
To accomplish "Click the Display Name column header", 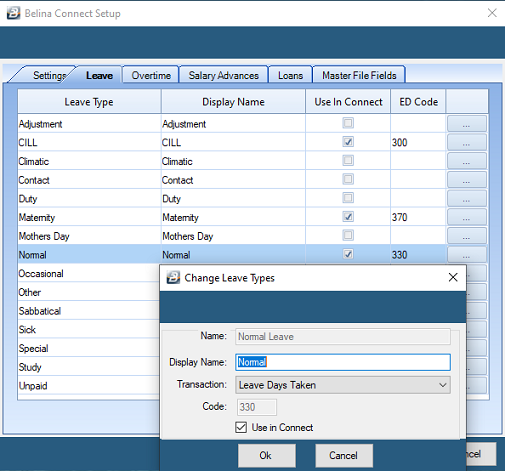I will coord(233,102).
